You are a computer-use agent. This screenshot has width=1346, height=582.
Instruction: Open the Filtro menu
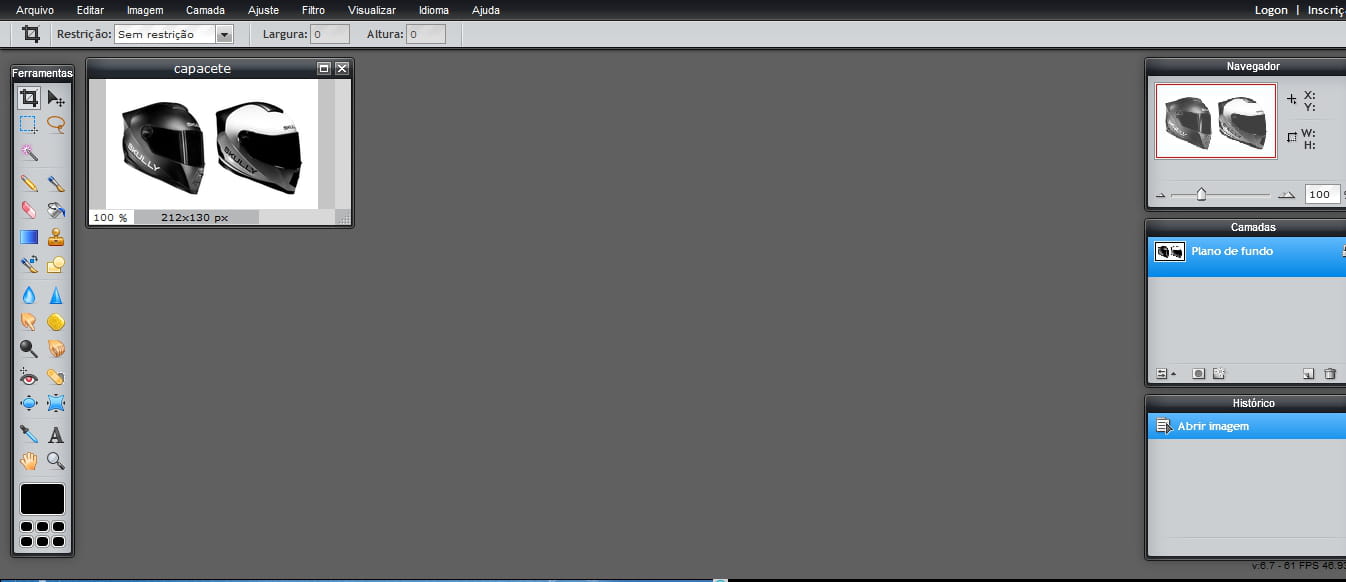[x=313, y=10]
